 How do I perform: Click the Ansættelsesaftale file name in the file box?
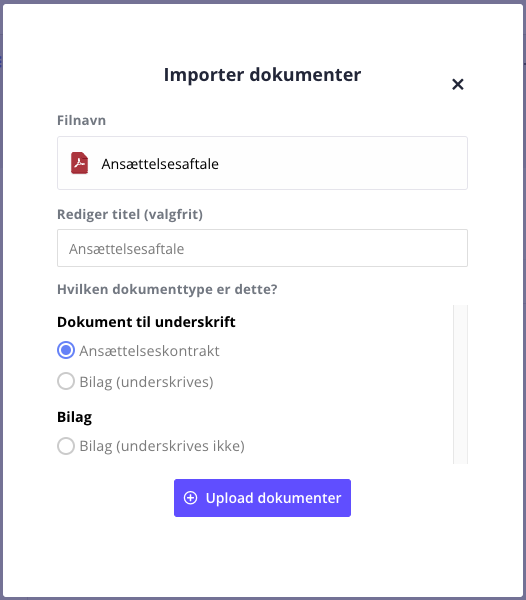[x=160, y=164]
